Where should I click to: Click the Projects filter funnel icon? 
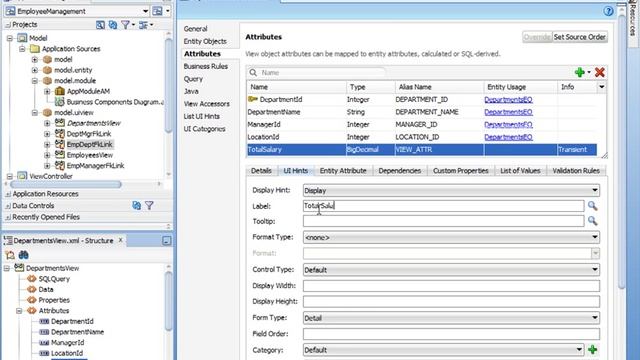[x=125, y=25]
